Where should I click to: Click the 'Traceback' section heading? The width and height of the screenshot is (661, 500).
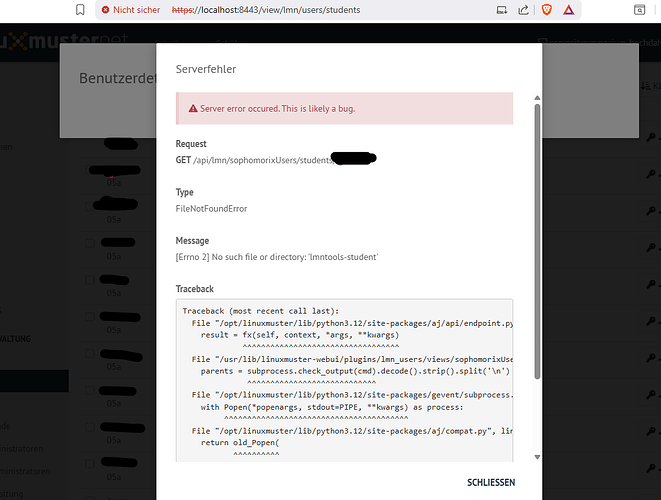[195, 289]
